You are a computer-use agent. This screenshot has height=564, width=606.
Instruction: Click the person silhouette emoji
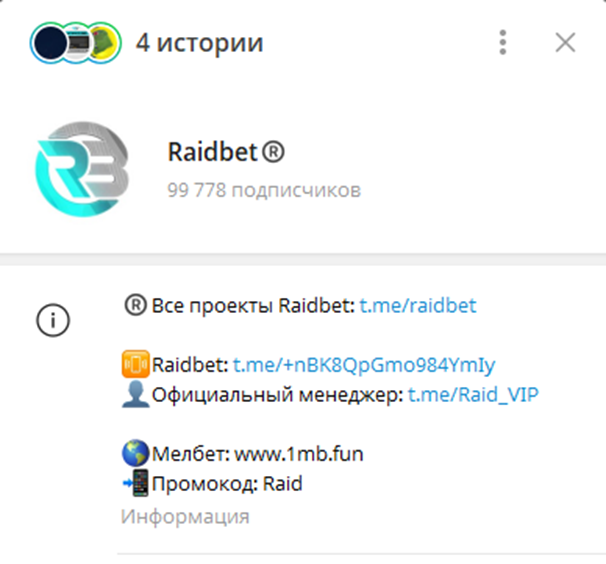click(135, 394)
